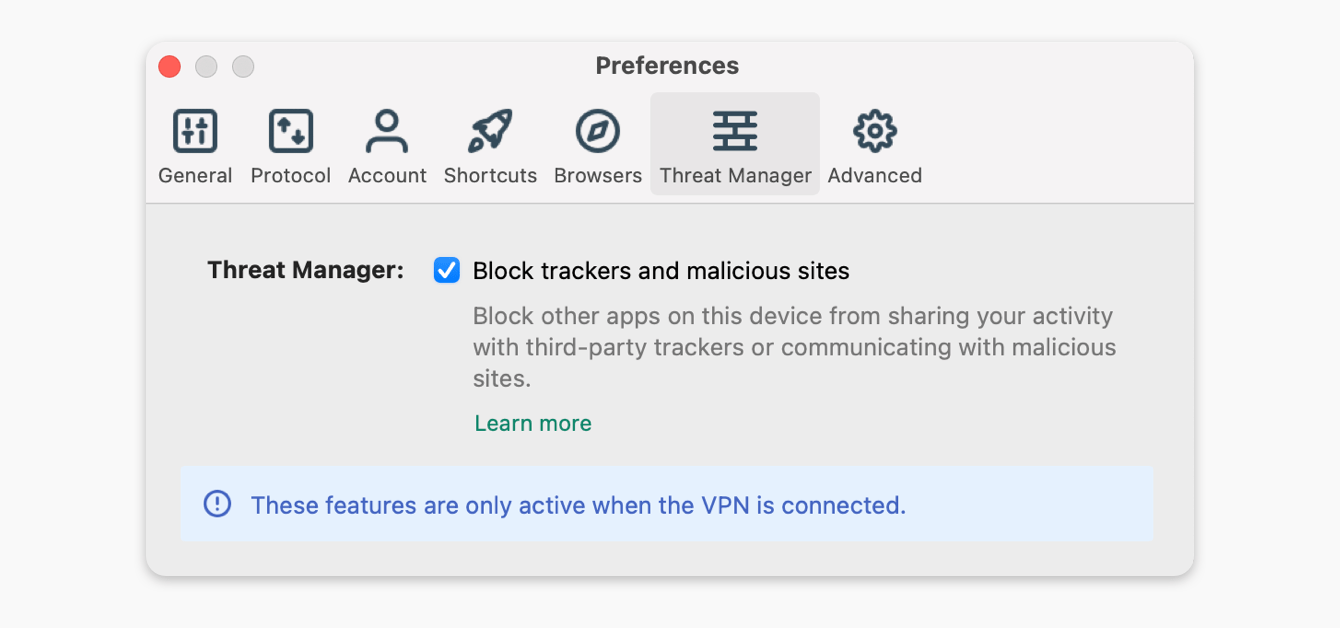Close the Preferences window
The width and height of the screenshot is (1340, 628).
click(169, 66)
